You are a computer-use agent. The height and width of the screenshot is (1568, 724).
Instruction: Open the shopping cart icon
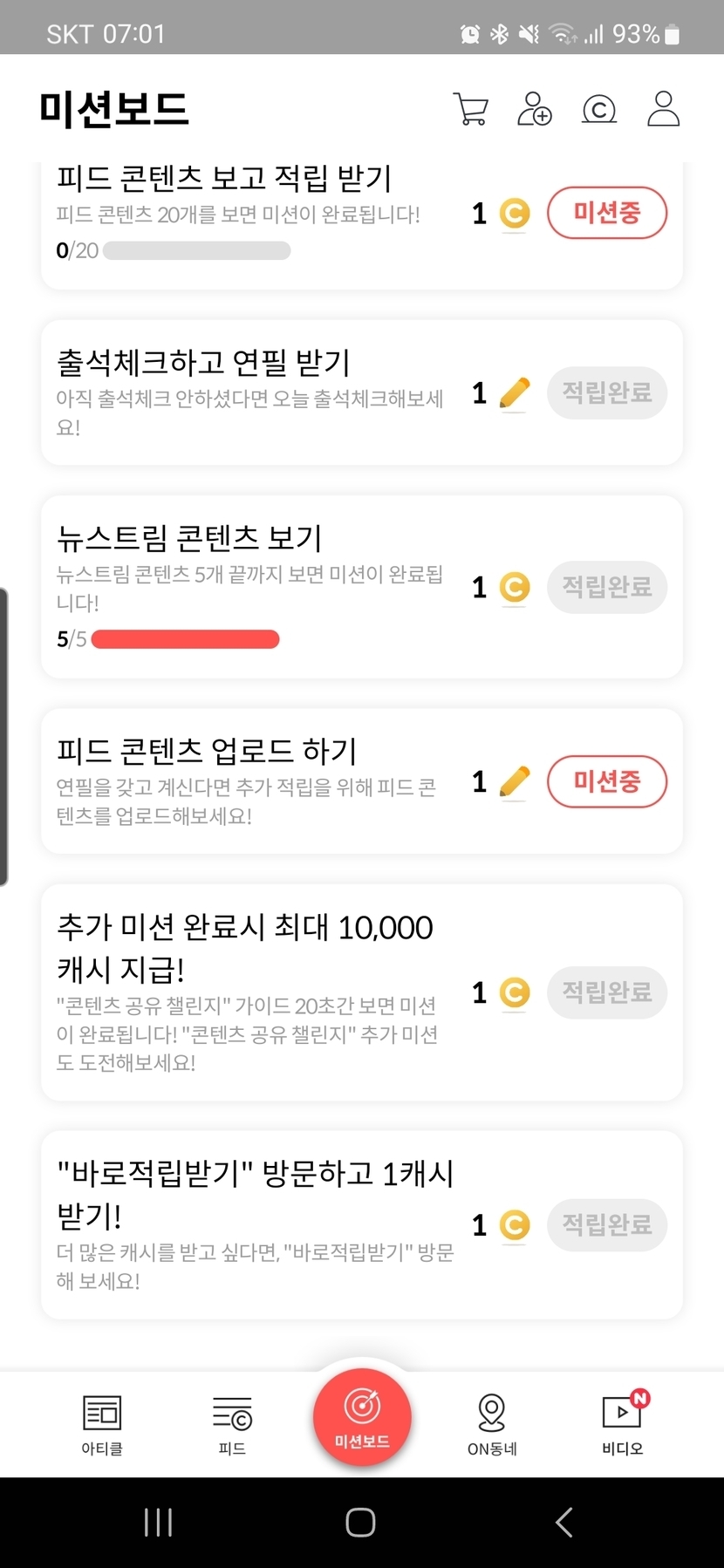click(471, 109)
